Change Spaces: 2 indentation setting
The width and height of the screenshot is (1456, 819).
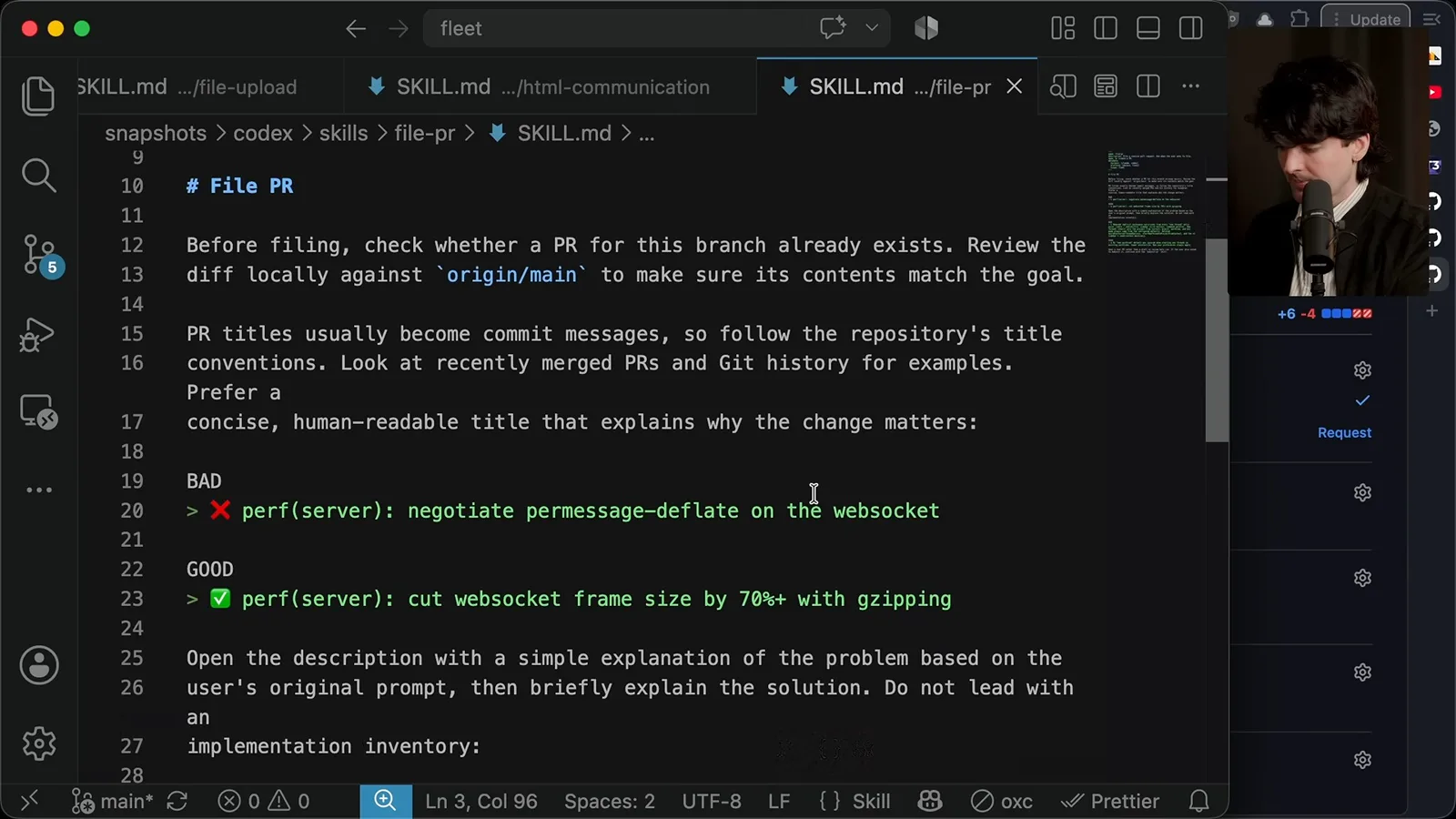610,801
